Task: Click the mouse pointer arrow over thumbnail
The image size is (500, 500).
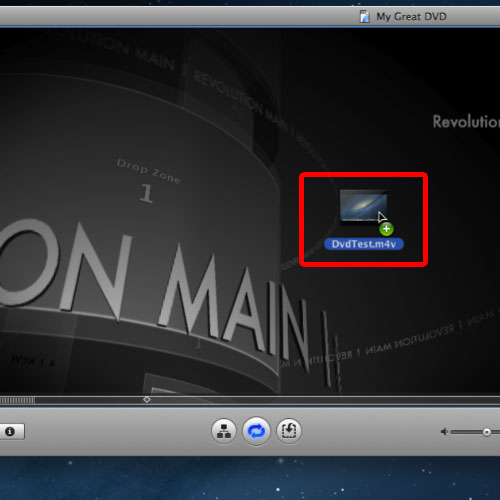Action: tap(382, 217)
